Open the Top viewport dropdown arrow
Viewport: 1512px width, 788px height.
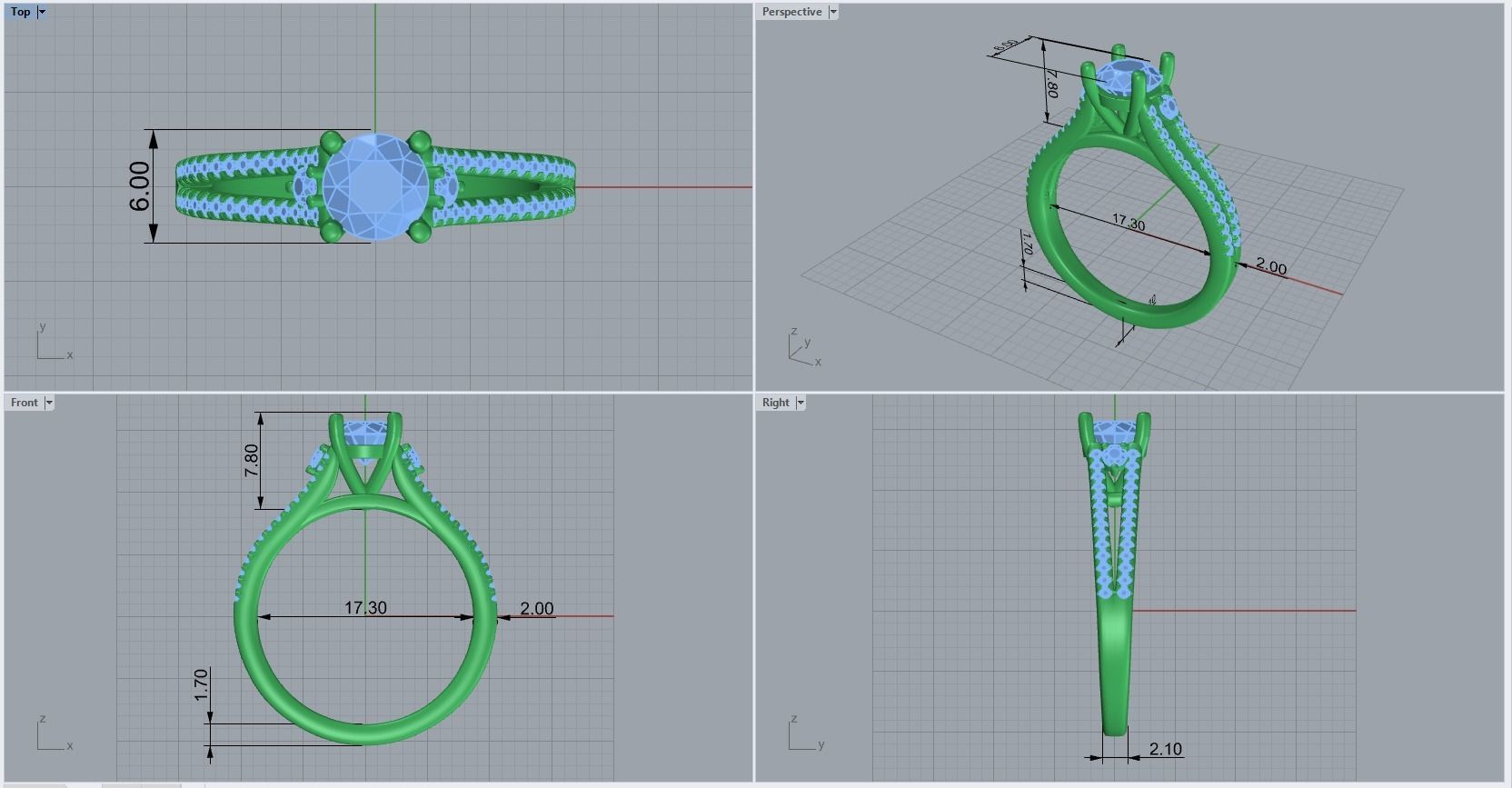pos(43,12)
